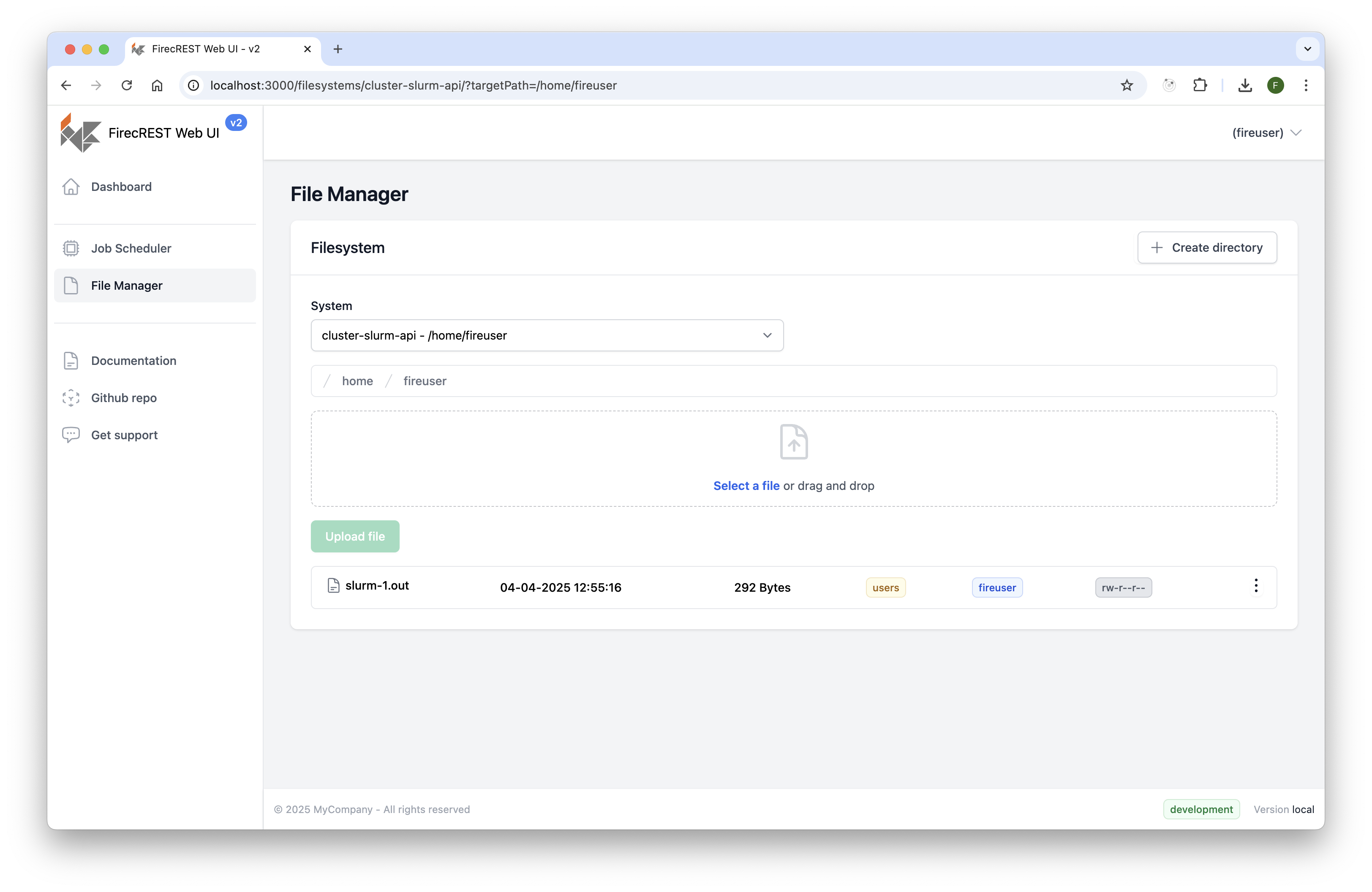Click the browser address bar URL
This screenshot has height=892, width=1372.
coord(413,85)
